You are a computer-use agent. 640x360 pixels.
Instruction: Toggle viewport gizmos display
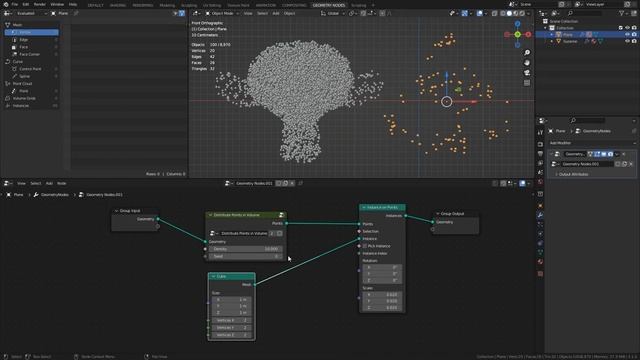464,13
